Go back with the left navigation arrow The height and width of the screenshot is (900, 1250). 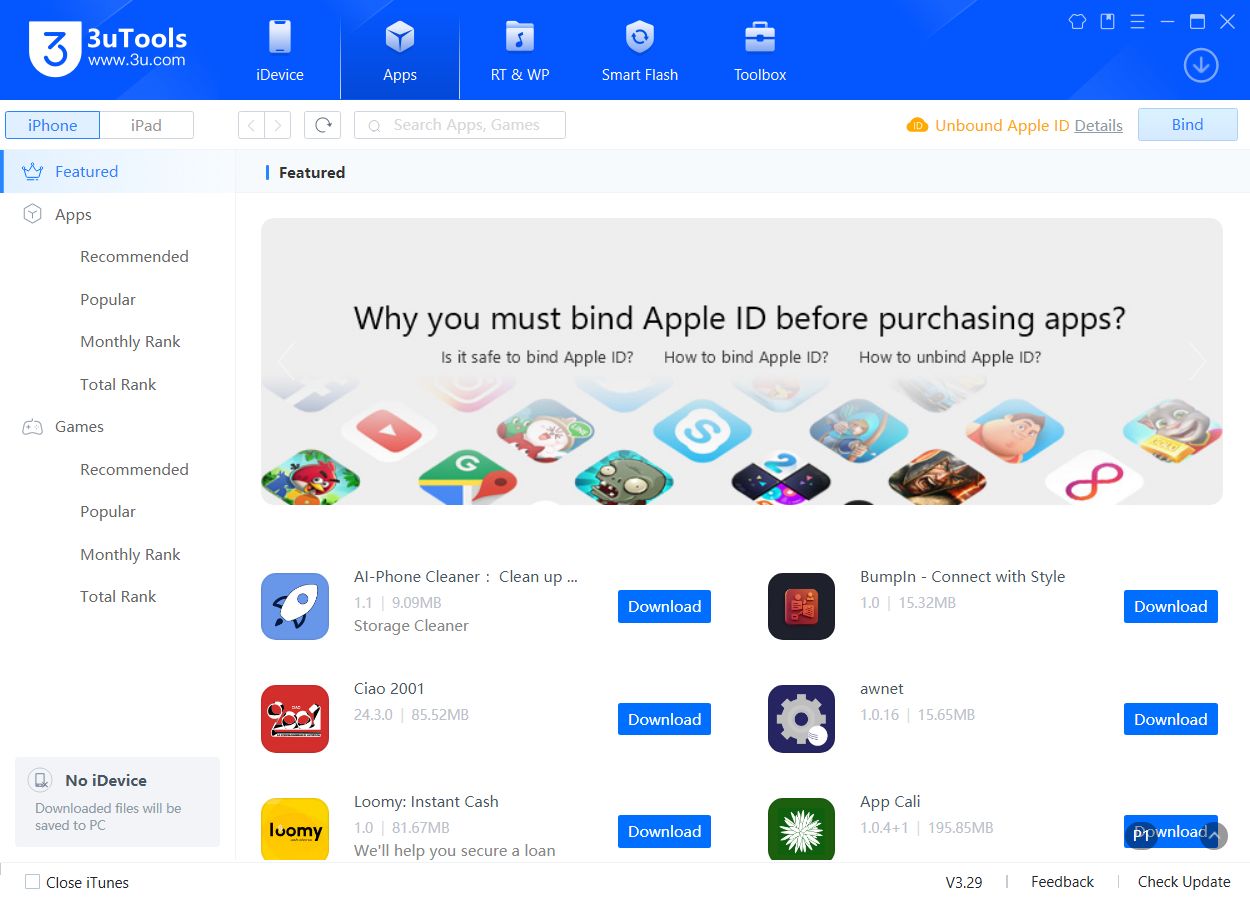pyautogui.click(x=252, y=125)
